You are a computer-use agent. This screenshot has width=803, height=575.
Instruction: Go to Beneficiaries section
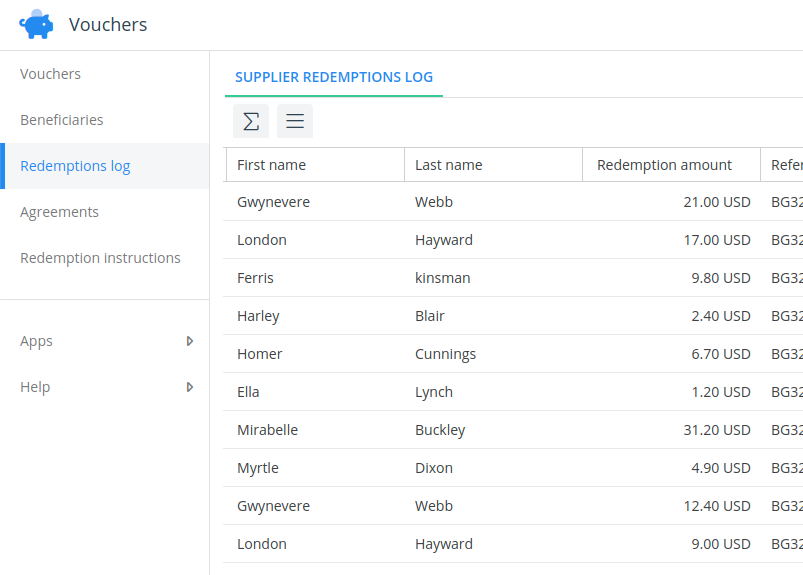(x=62, y=120)
